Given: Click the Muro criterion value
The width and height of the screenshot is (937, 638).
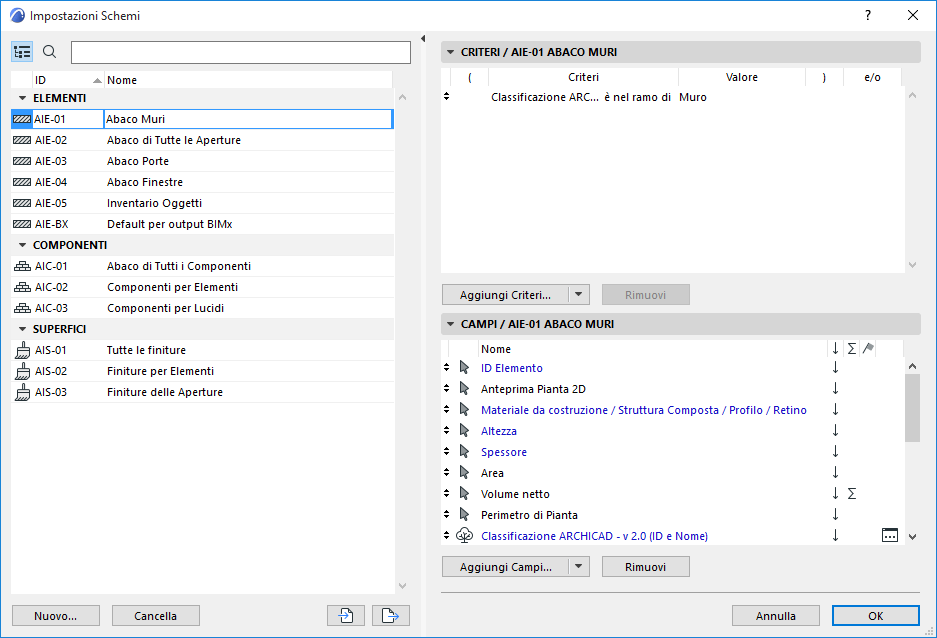Looking at the screenshot, I should coord(693,97).
